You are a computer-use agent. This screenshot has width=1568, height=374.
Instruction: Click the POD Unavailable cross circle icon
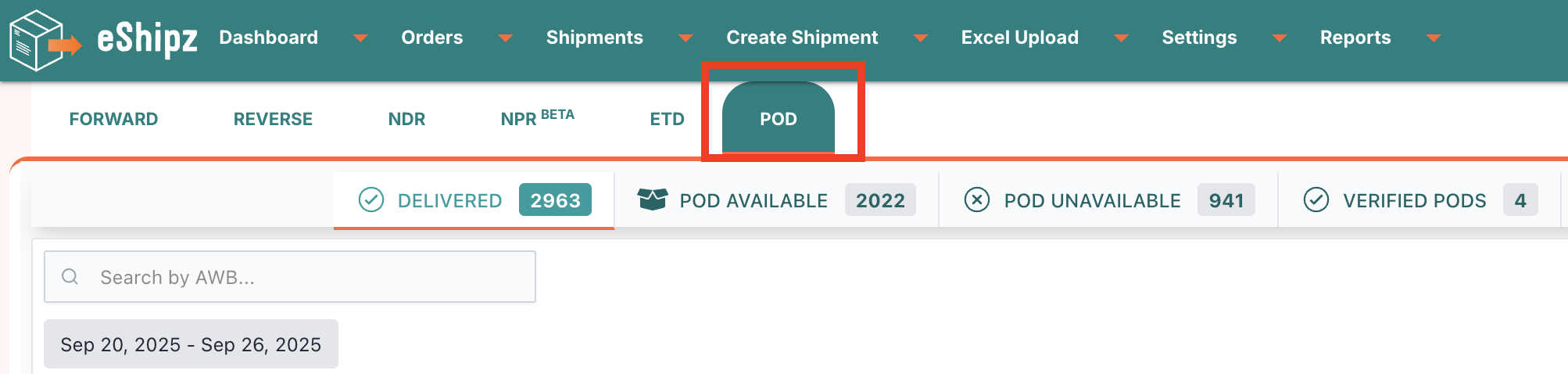click(976, 200)
